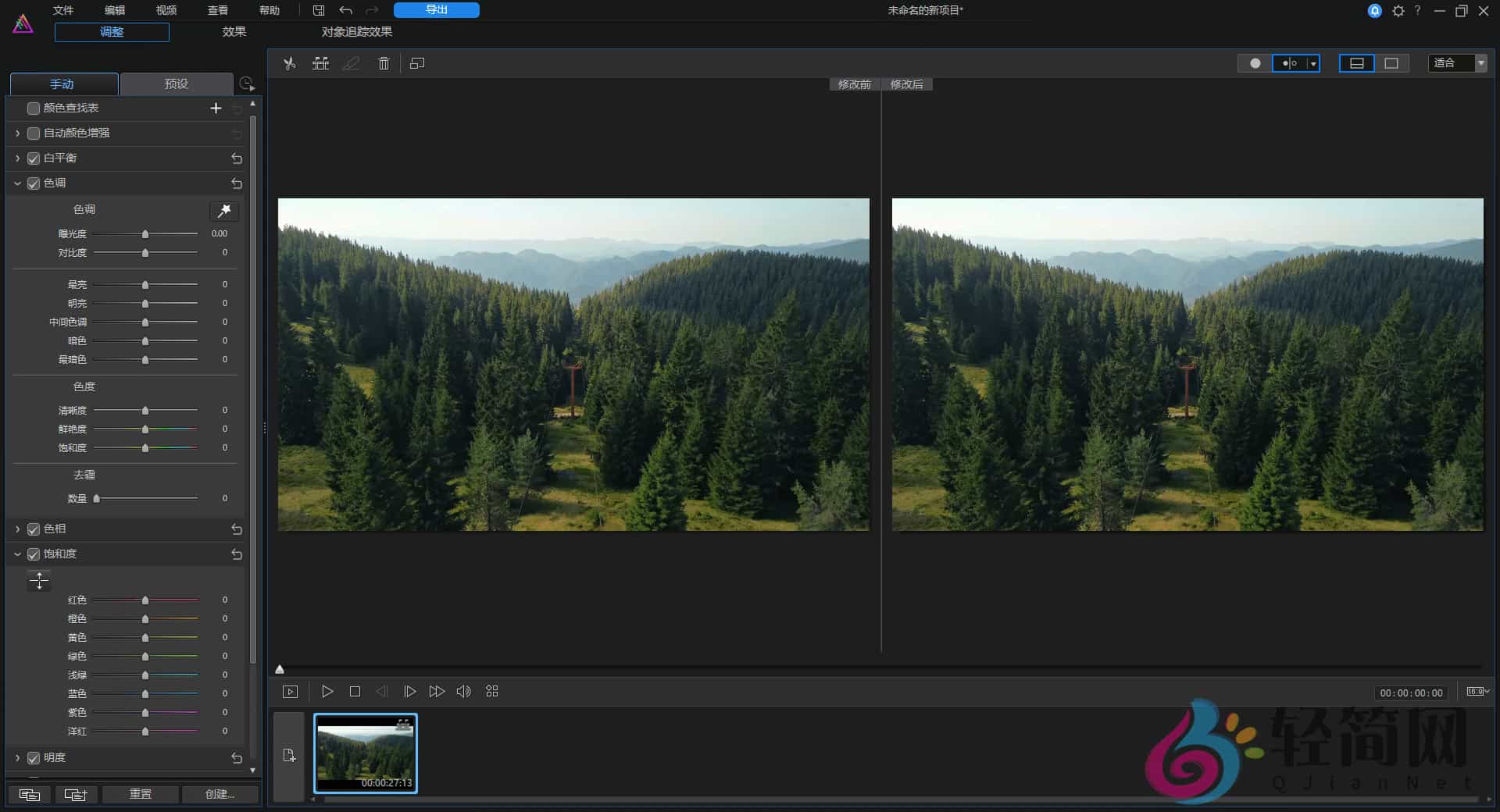
Task: Reset 色调 section with its undo arrow
Action: pos(237,183)
